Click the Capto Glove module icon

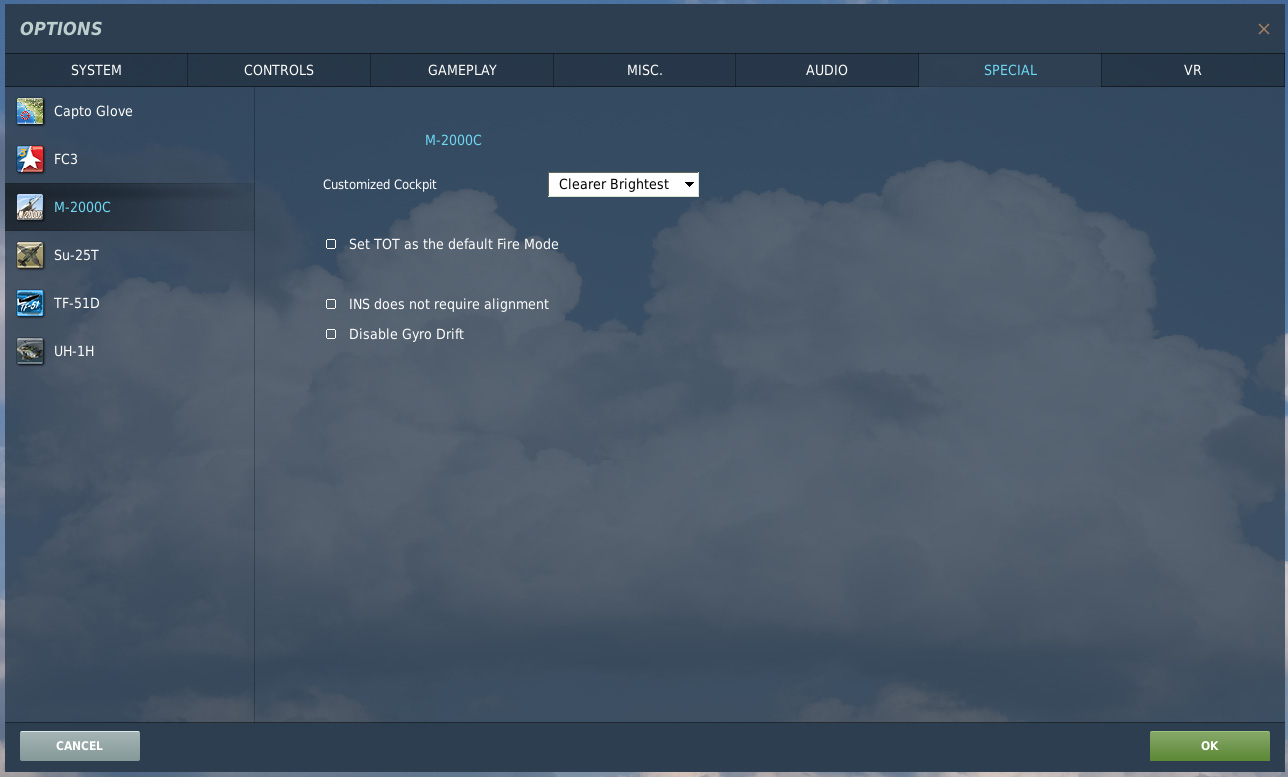(30, 111)
